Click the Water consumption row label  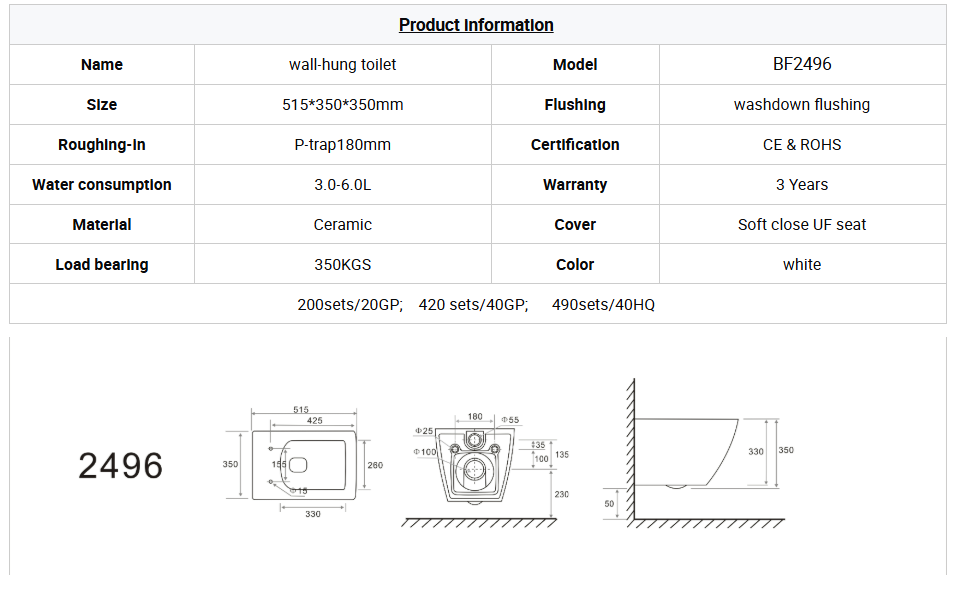(102, 184)
